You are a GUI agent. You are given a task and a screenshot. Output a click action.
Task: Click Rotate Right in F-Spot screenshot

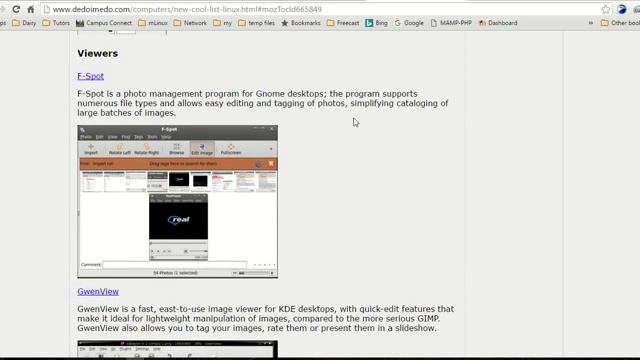point(147,149)
